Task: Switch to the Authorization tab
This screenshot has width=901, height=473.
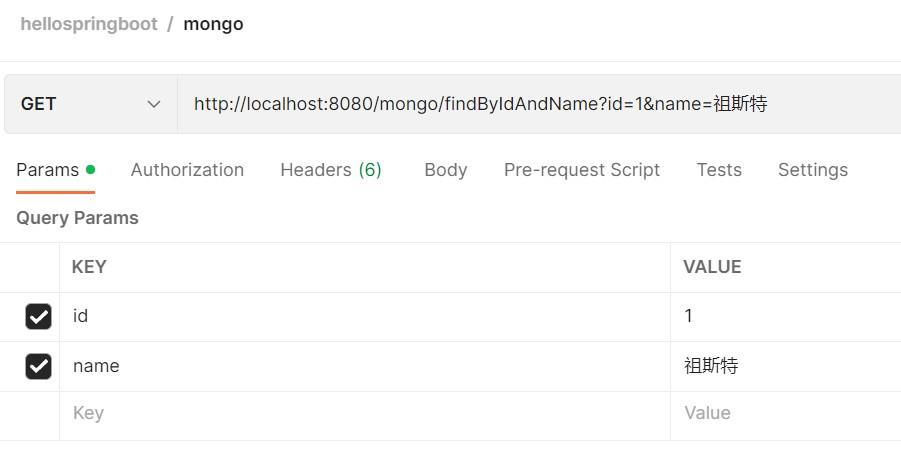Action: click(187, 170)
